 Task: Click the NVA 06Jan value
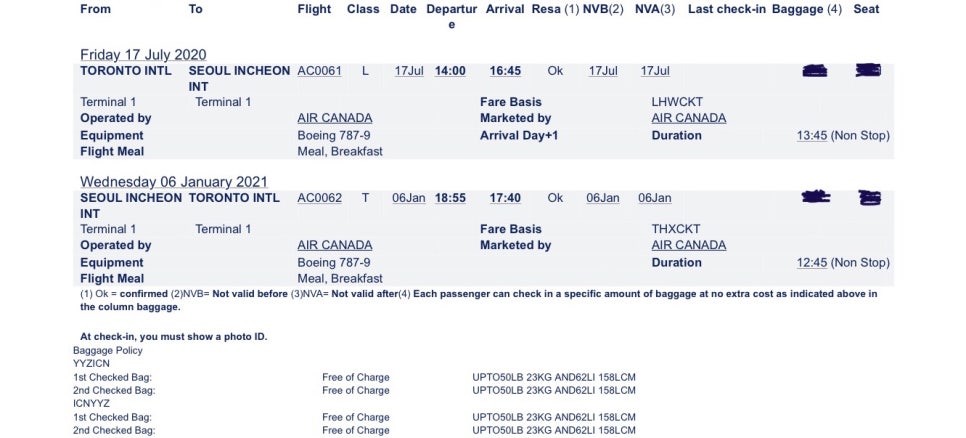pos(655,198)
